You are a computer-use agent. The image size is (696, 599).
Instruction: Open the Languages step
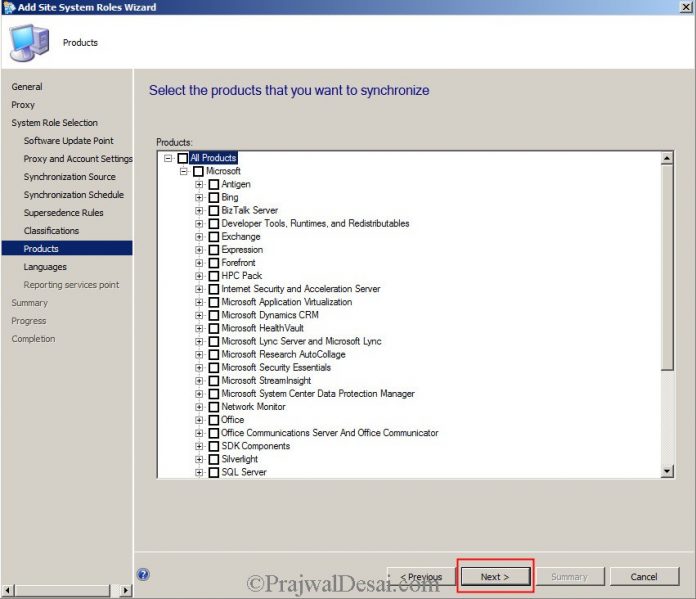[x=45, y=267]
